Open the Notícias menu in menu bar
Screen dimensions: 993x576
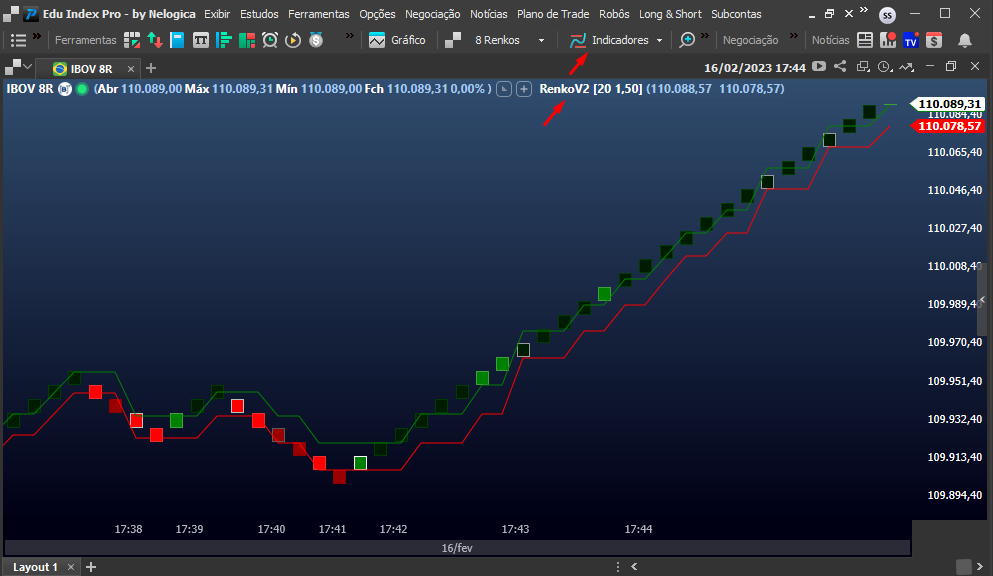point(488,14)
